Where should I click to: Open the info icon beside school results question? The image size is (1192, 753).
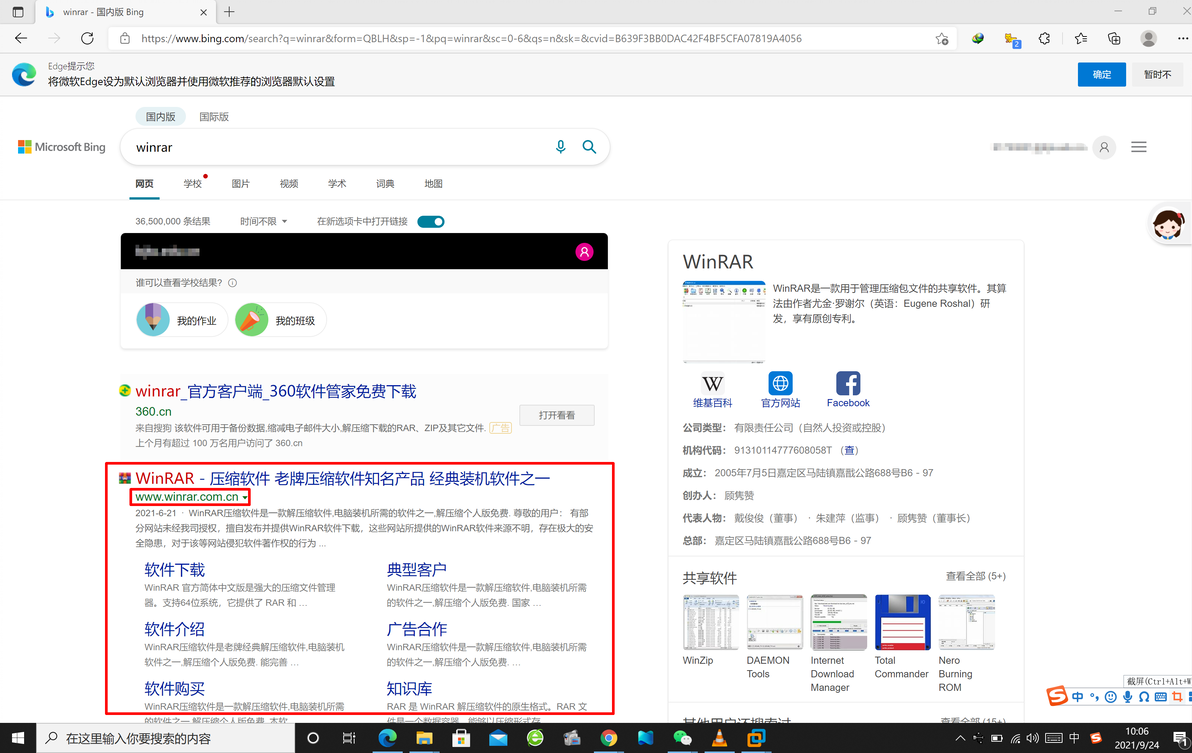(x=233, y=283)
